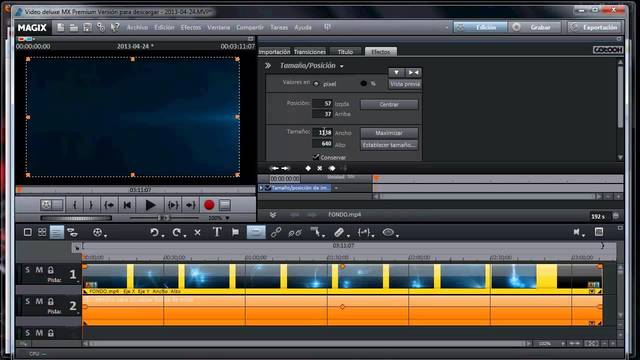Open program settings with the gears icon
This screenshot has width=640, height=360.
(x=101, y=27)
